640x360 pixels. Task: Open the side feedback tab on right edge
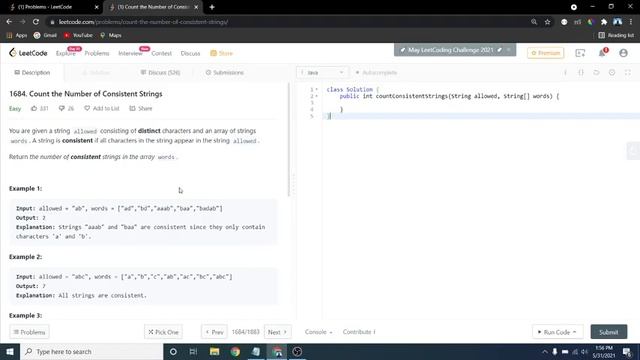click(x=633, y=151)
